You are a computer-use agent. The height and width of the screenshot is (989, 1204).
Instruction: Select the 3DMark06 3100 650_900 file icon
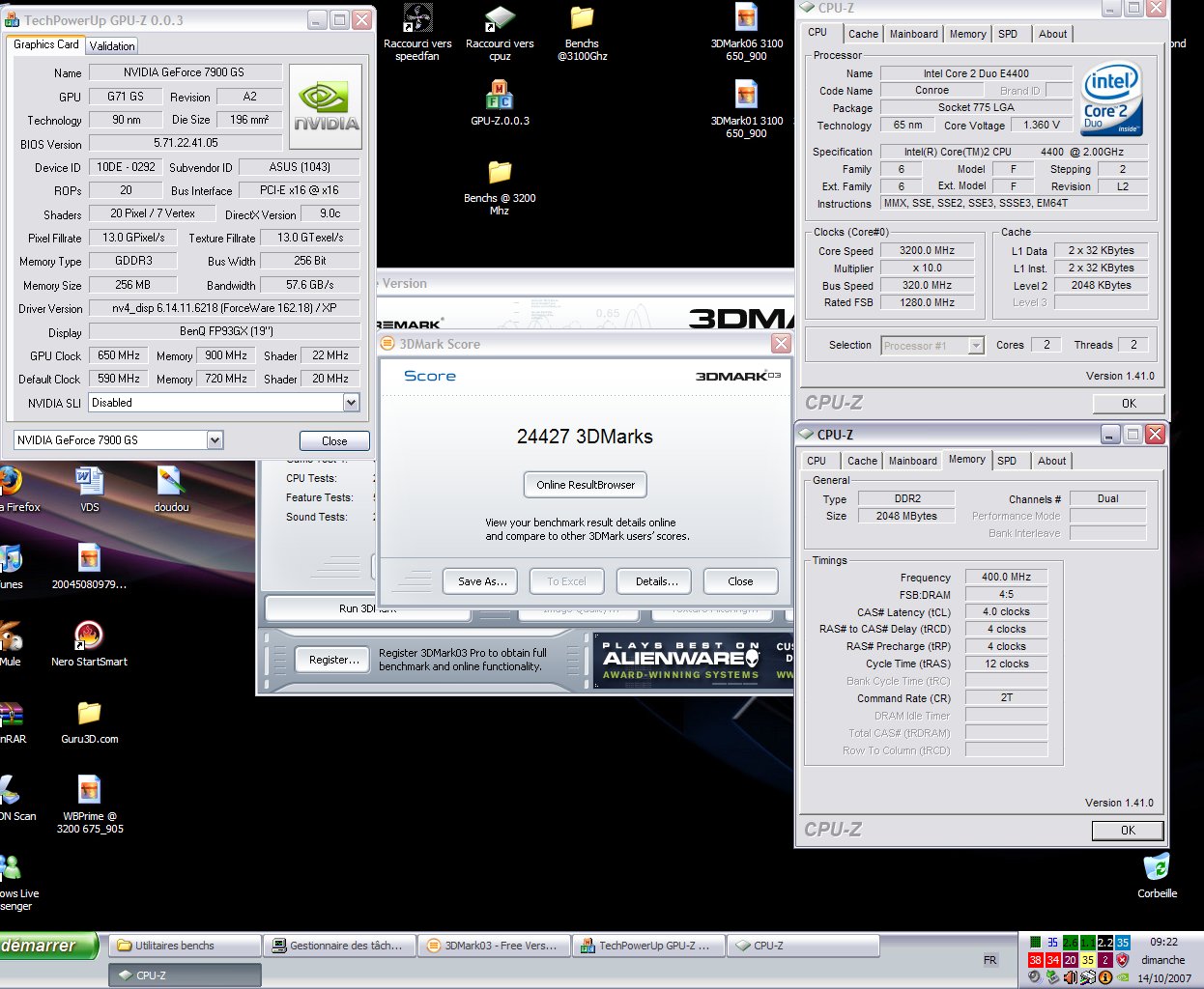tap(746, 19)
